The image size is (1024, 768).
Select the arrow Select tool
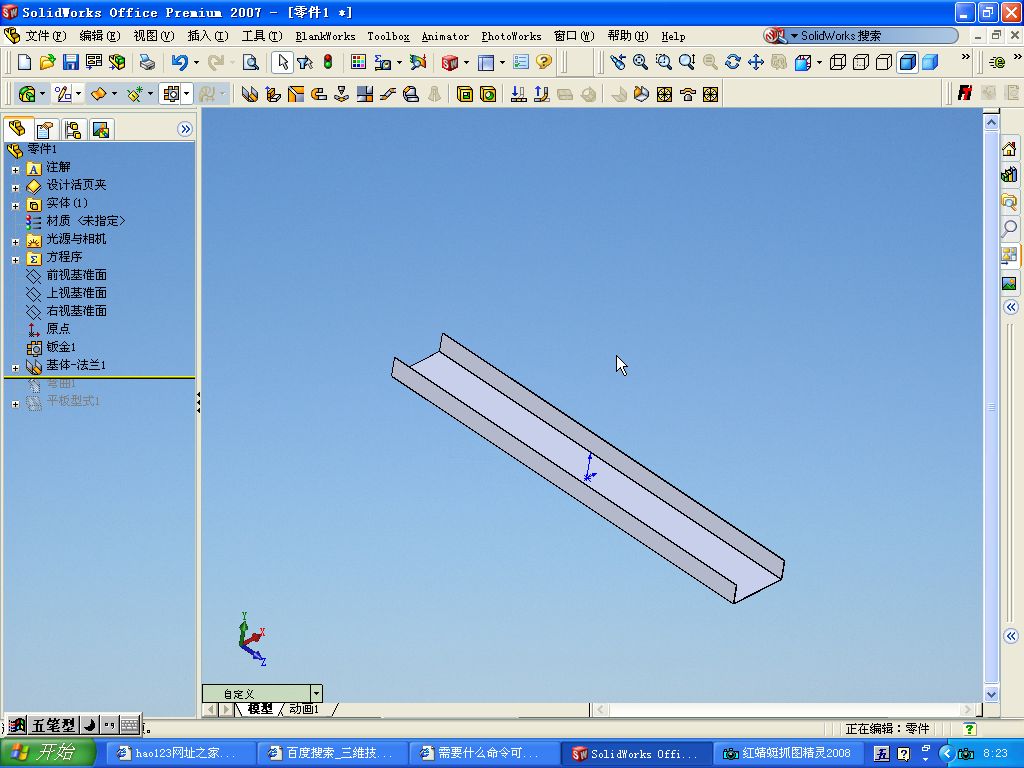pyautogui.click(x=282, y=62)
